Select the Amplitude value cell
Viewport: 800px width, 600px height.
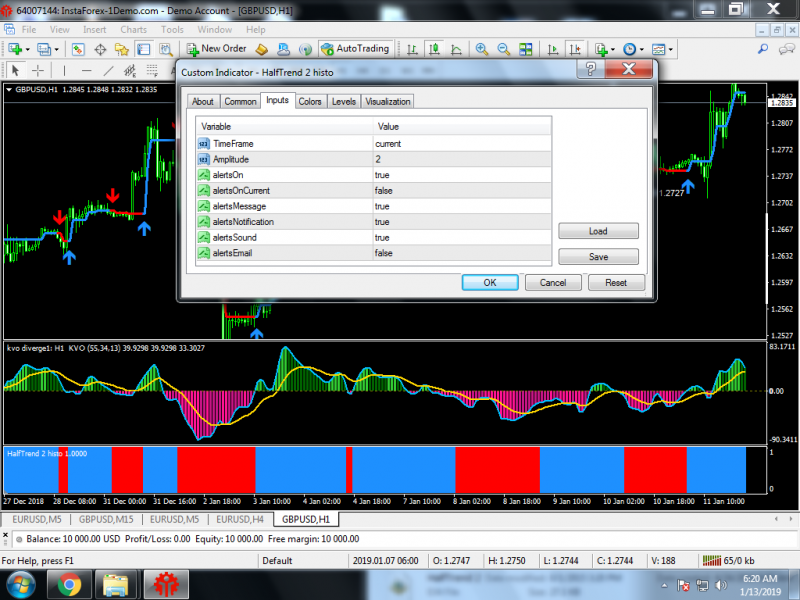click(x=461, y=159)
